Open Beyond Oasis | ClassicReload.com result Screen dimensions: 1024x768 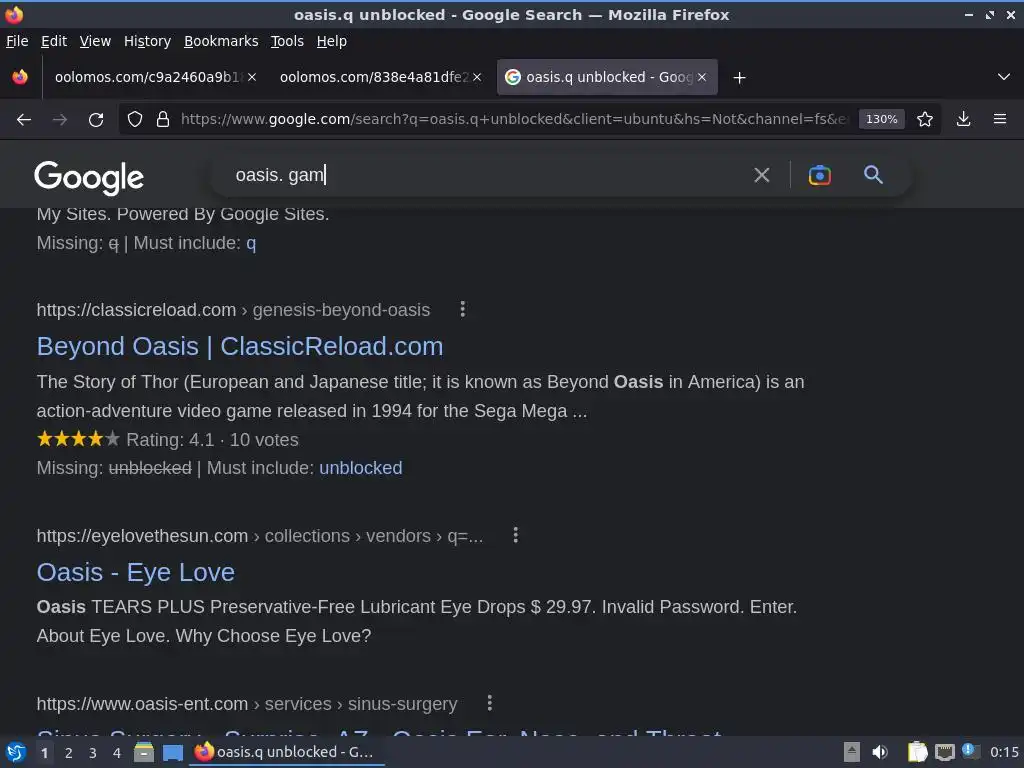240,346
